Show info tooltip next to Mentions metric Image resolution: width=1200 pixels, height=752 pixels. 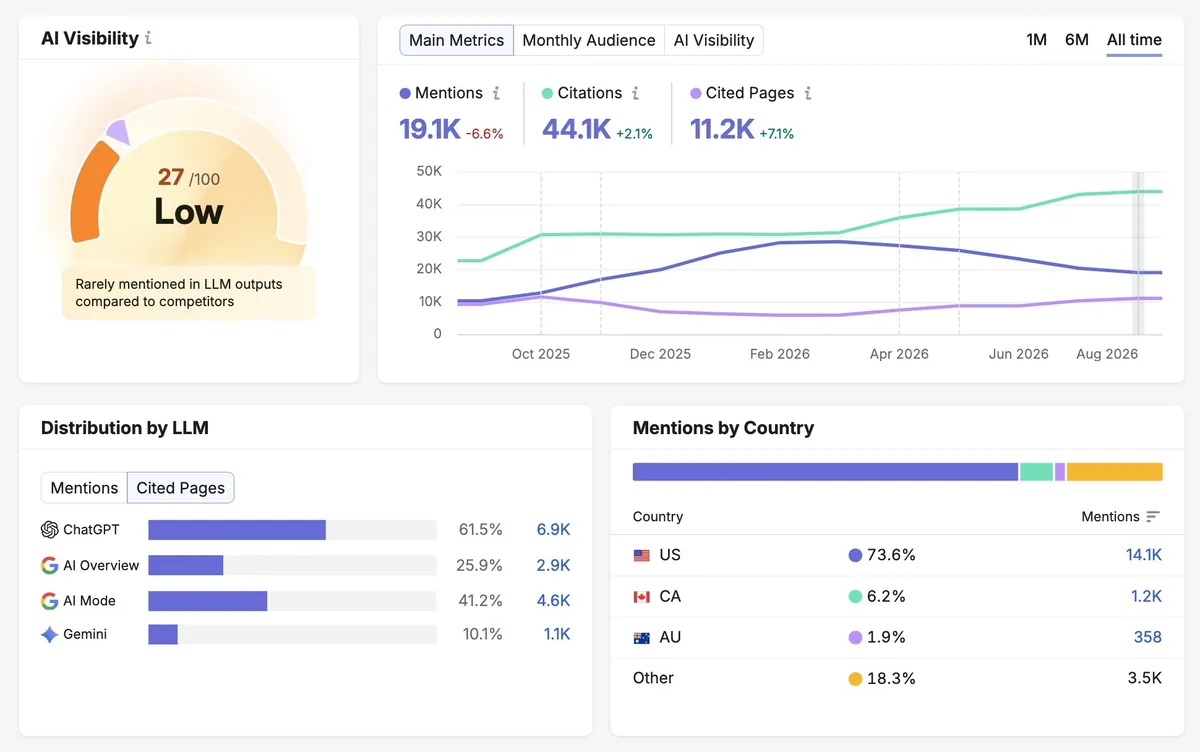[x=496, y=93]
